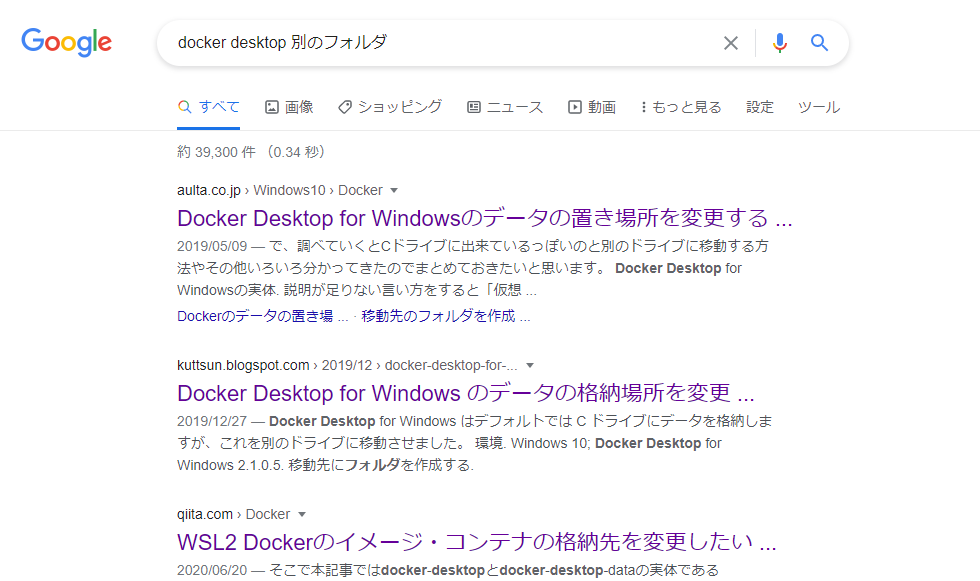Click the 2019/05/09 snippet date
The width and height of the screenshot is (980, 581).
coord(212,246)
